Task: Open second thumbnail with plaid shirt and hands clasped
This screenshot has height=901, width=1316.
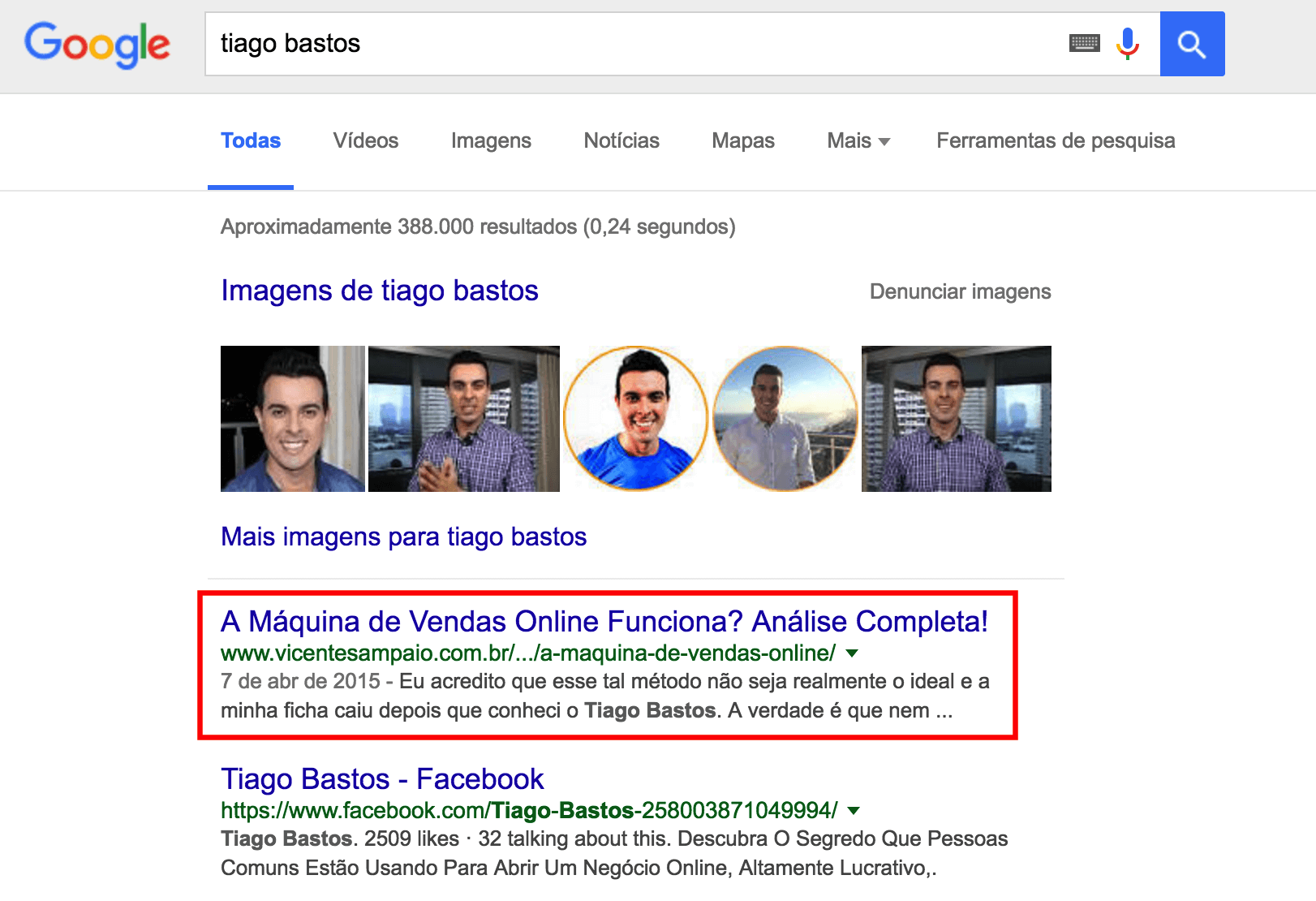Action: click(464, 419)
